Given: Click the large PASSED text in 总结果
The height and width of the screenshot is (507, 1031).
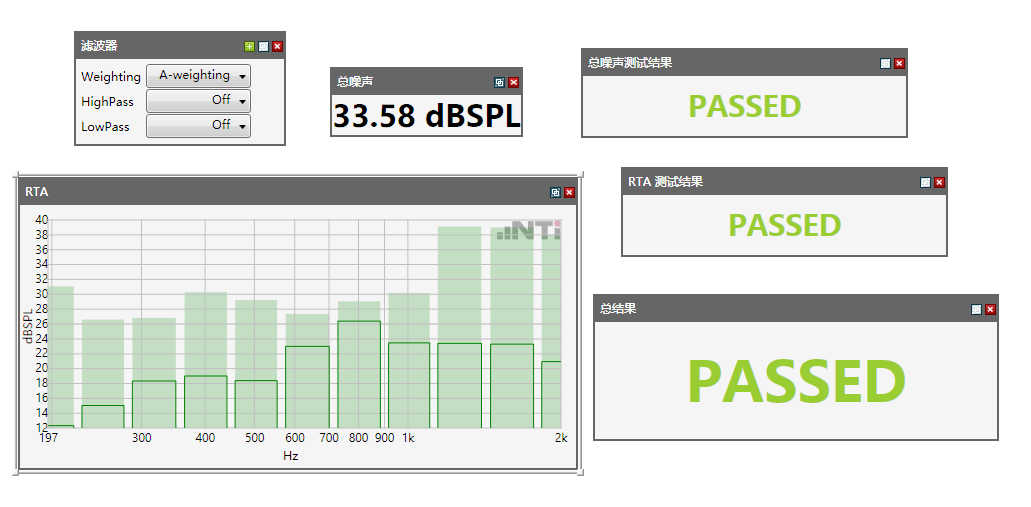Looking at the screenshot, I should pyautogui.click(x=796, y=382).
